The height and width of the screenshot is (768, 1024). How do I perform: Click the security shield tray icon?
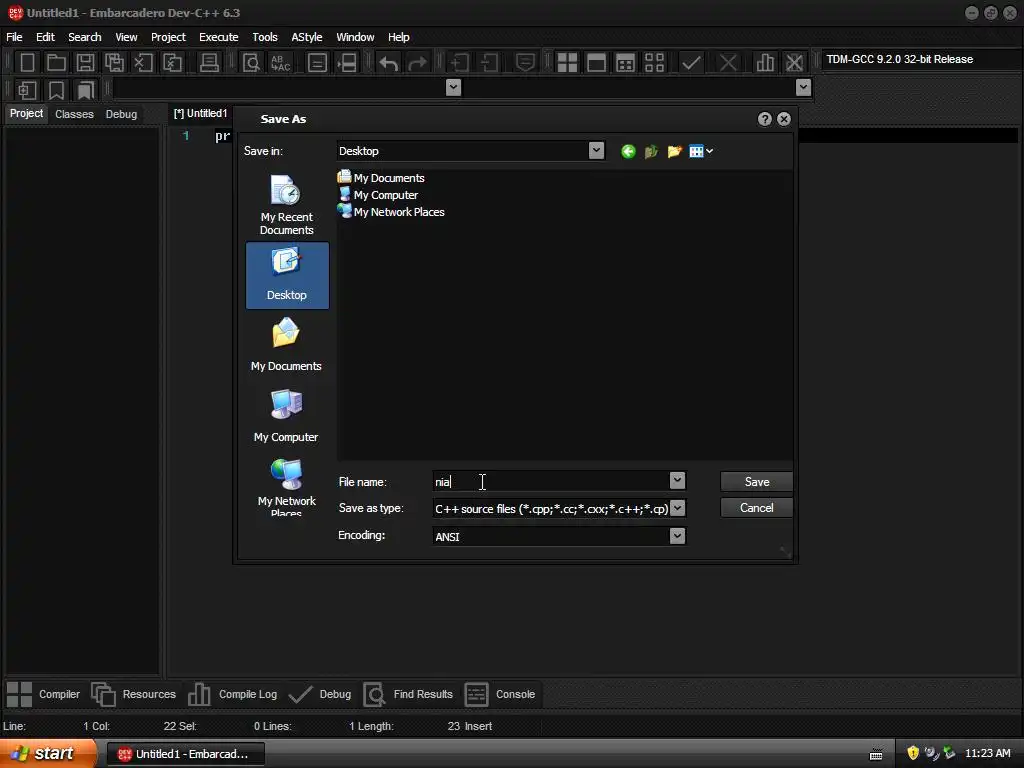point(913,754)
